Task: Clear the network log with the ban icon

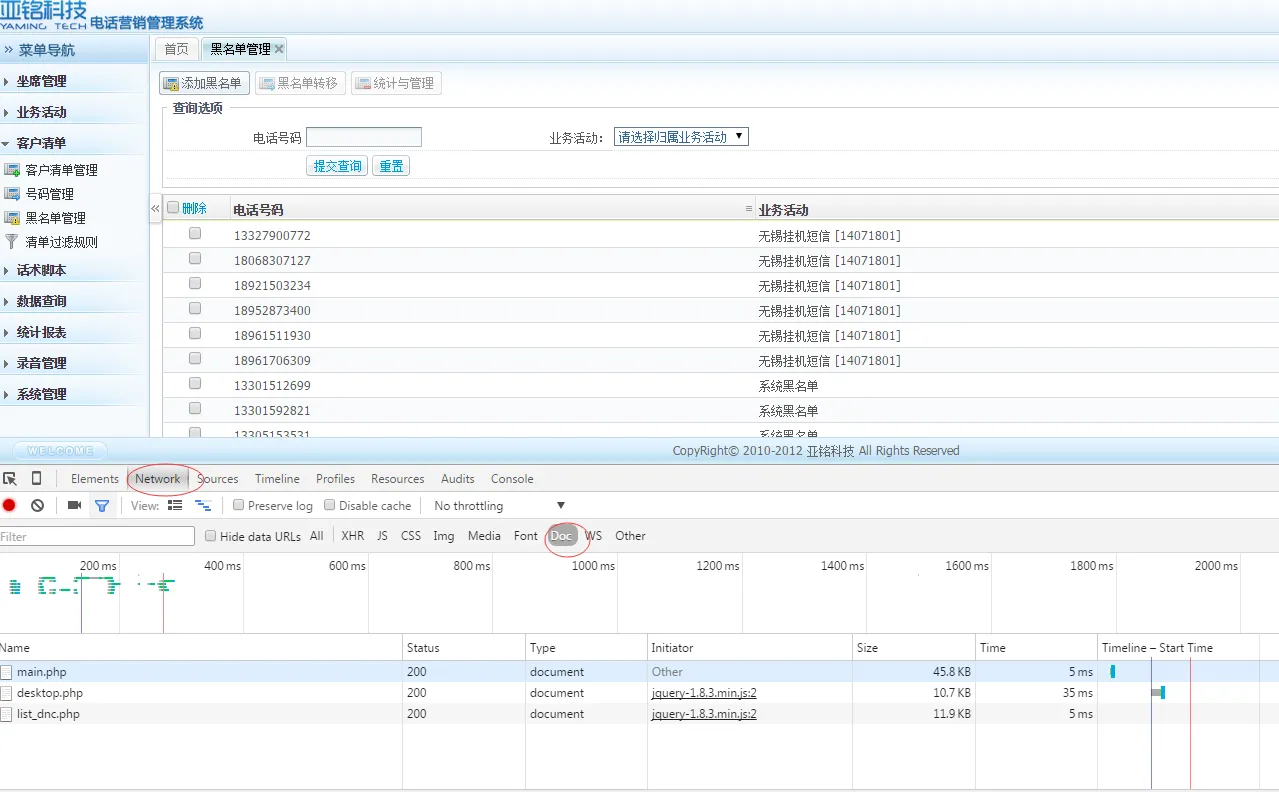Action: (x=37, y=506)
